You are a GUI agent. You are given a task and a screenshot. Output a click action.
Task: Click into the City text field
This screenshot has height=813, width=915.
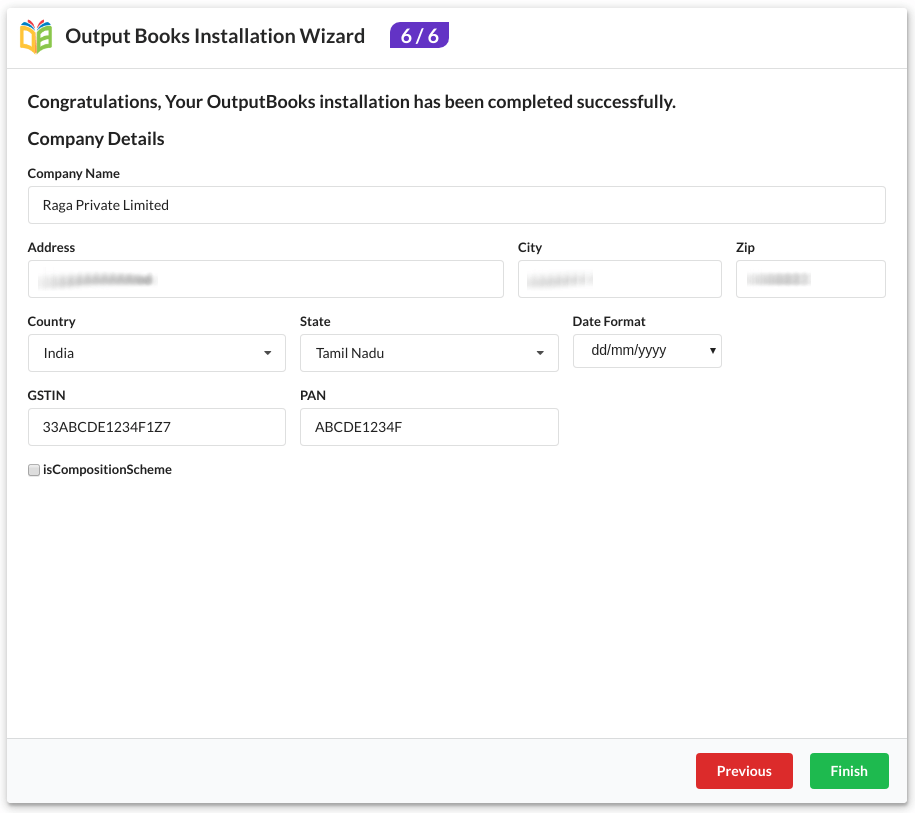pos(620,279)
